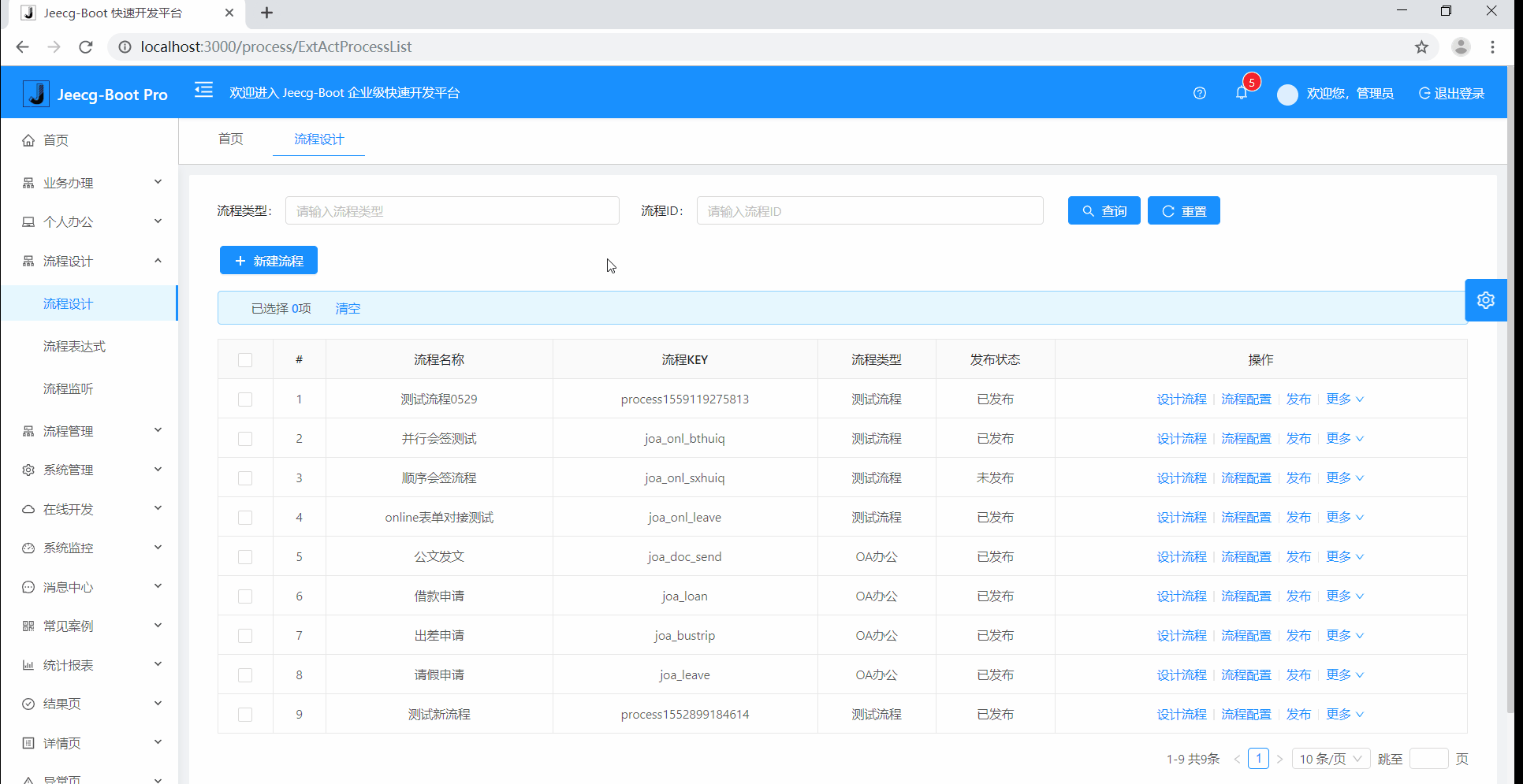Click the help question mark icon
The height and width of the screenshot is (784, 1523).
click(x=1200, y=92)
